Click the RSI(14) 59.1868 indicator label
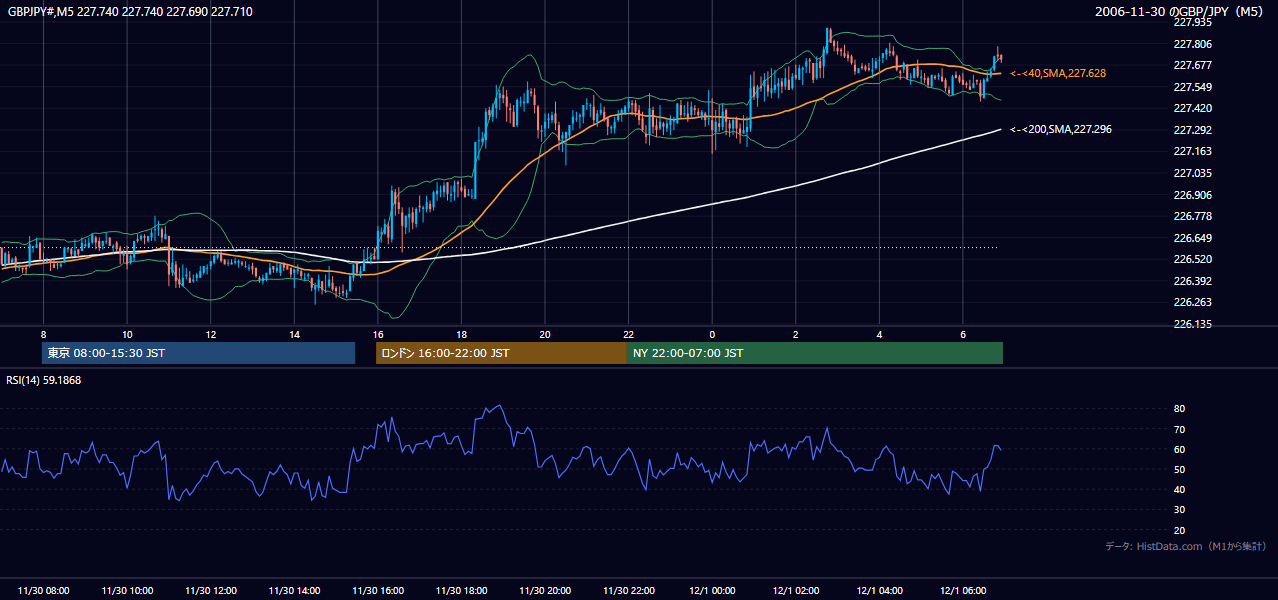Image resolution: width=1278 pixels, height=600 pixels. click(43, 380)
